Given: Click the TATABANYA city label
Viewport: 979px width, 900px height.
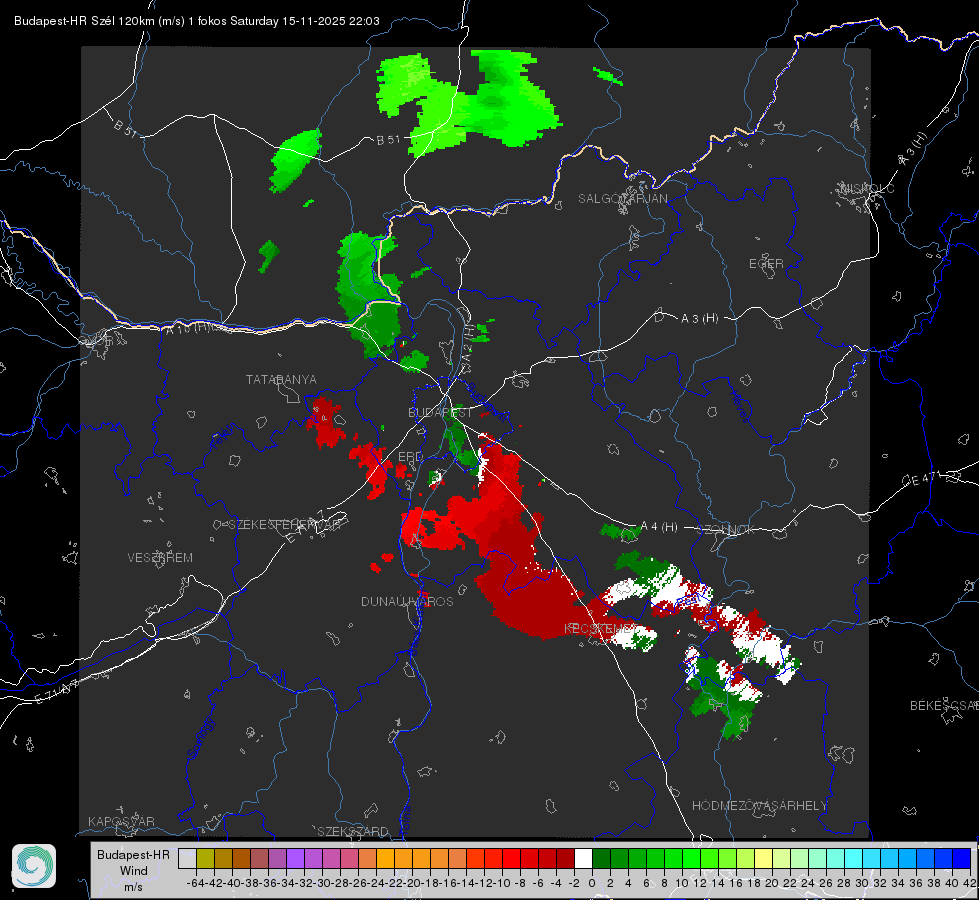Looking at the screenshot, I should (281, 380).
